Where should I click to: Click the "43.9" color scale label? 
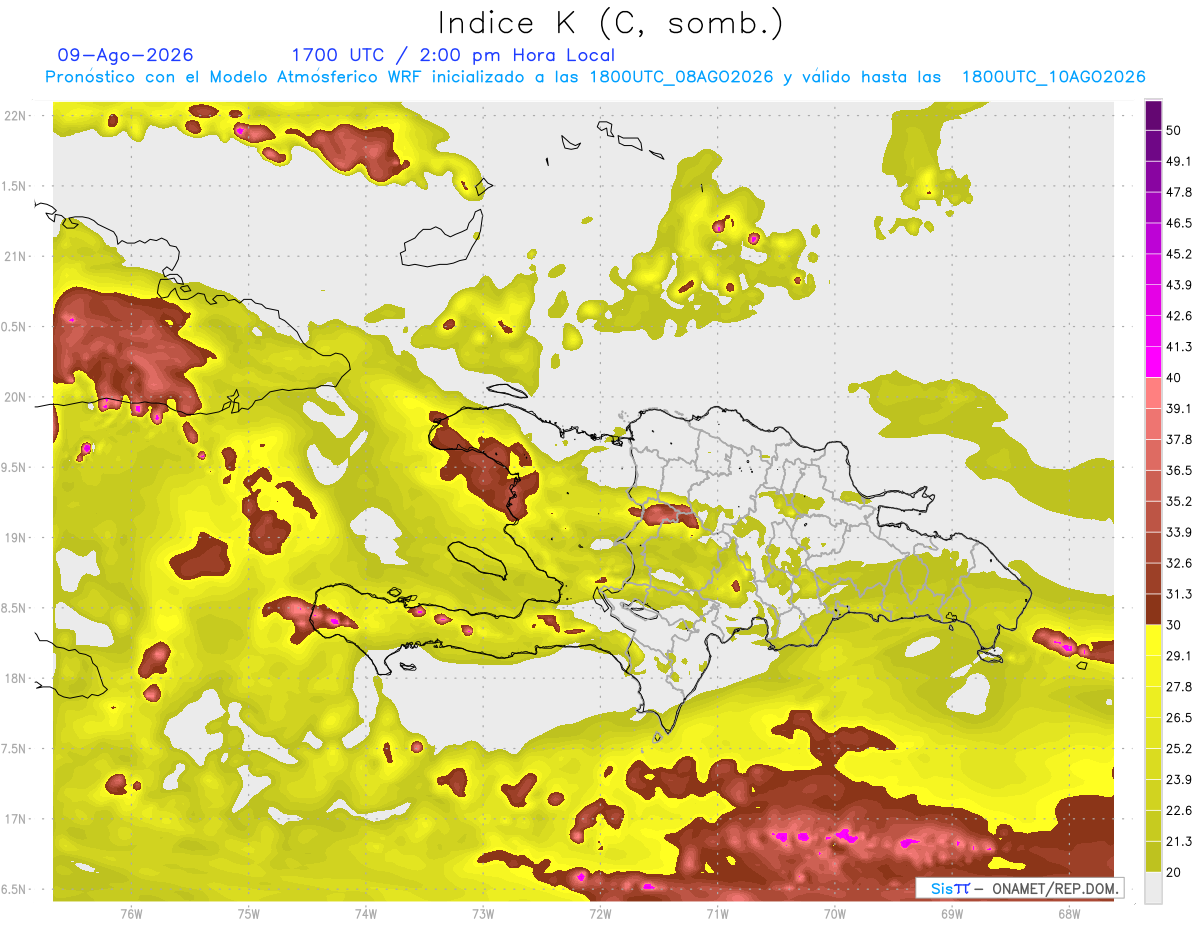(1179, 285)
